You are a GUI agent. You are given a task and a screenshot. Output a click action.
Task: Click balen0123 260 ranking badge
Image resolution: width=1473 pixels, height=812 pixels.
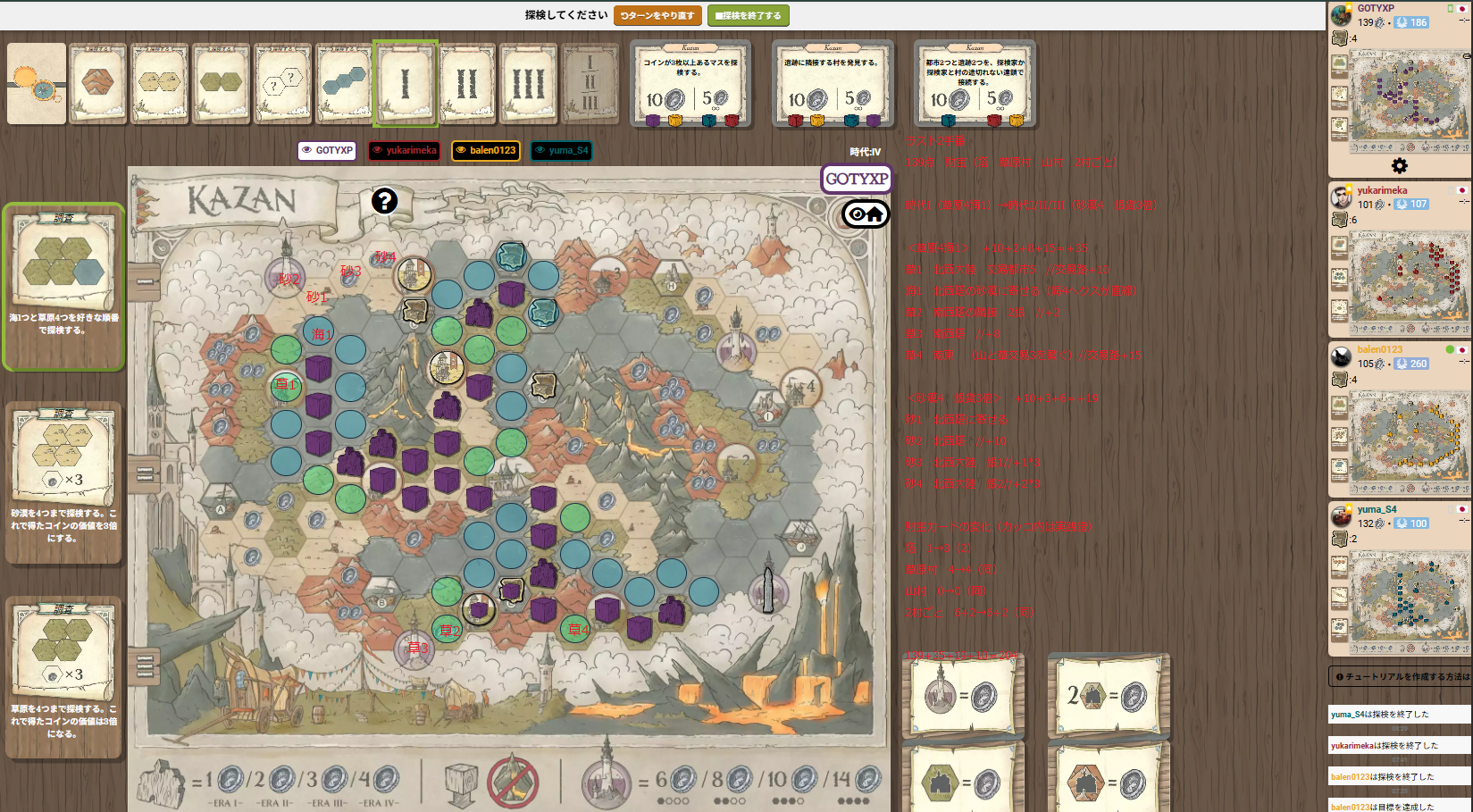pos(1411,364)
